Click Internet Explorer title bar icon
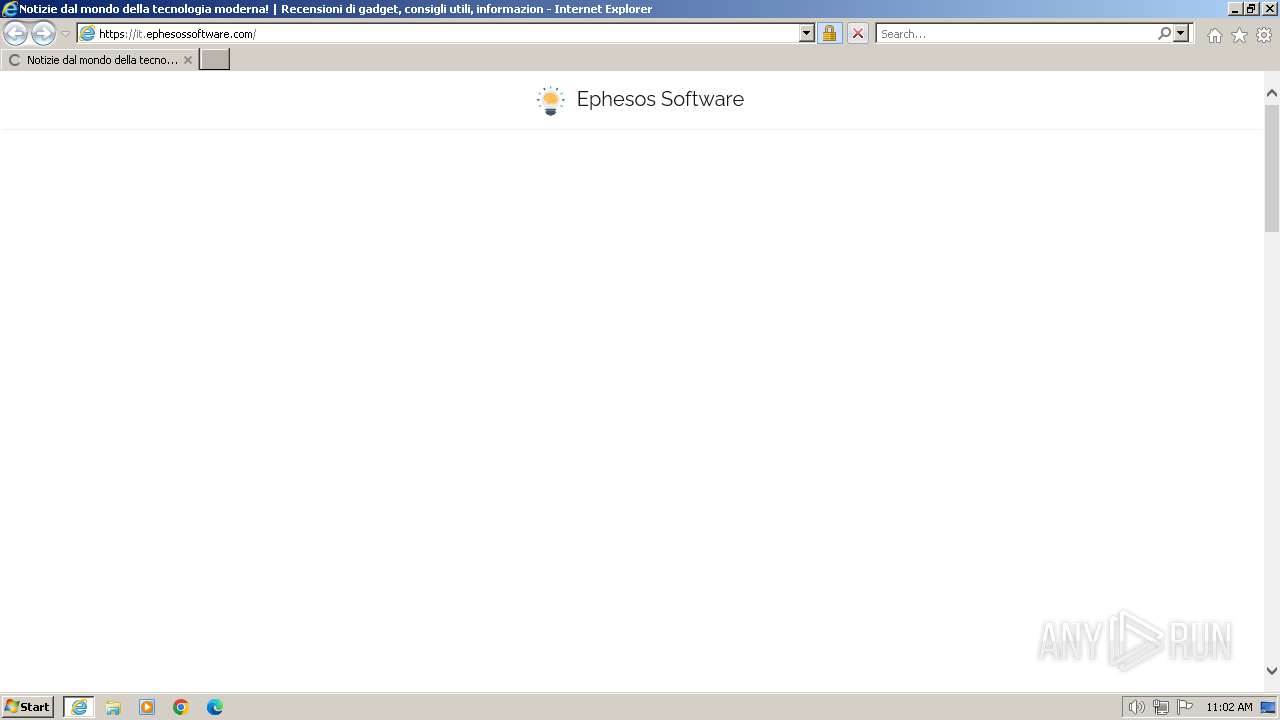Screen dimensions: 1280x720 point(10,9)
